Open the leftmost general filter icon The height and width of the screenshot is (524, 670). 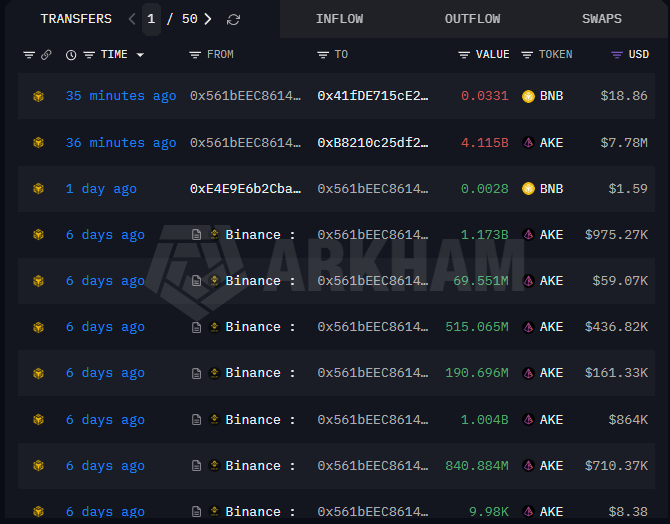[x=29, y=55]
